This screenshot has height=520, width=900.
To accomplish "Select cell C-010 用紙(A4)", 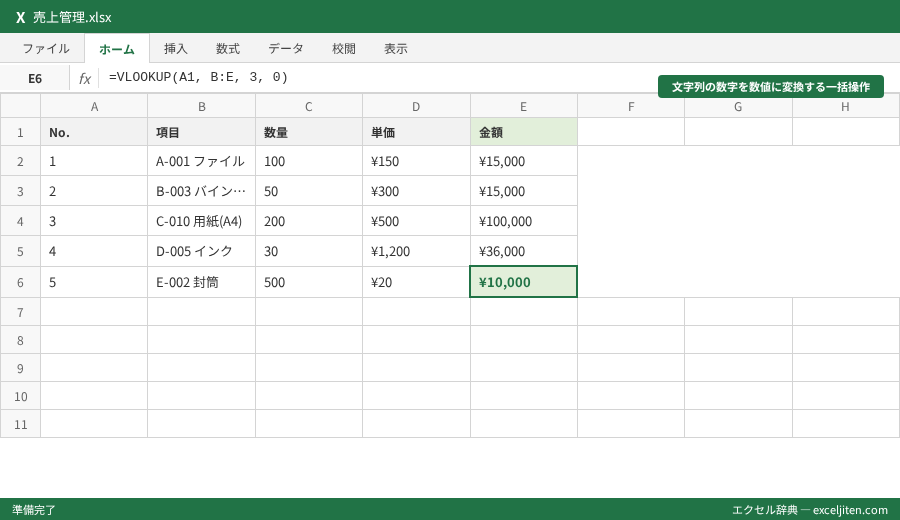I will click(201, 221).
